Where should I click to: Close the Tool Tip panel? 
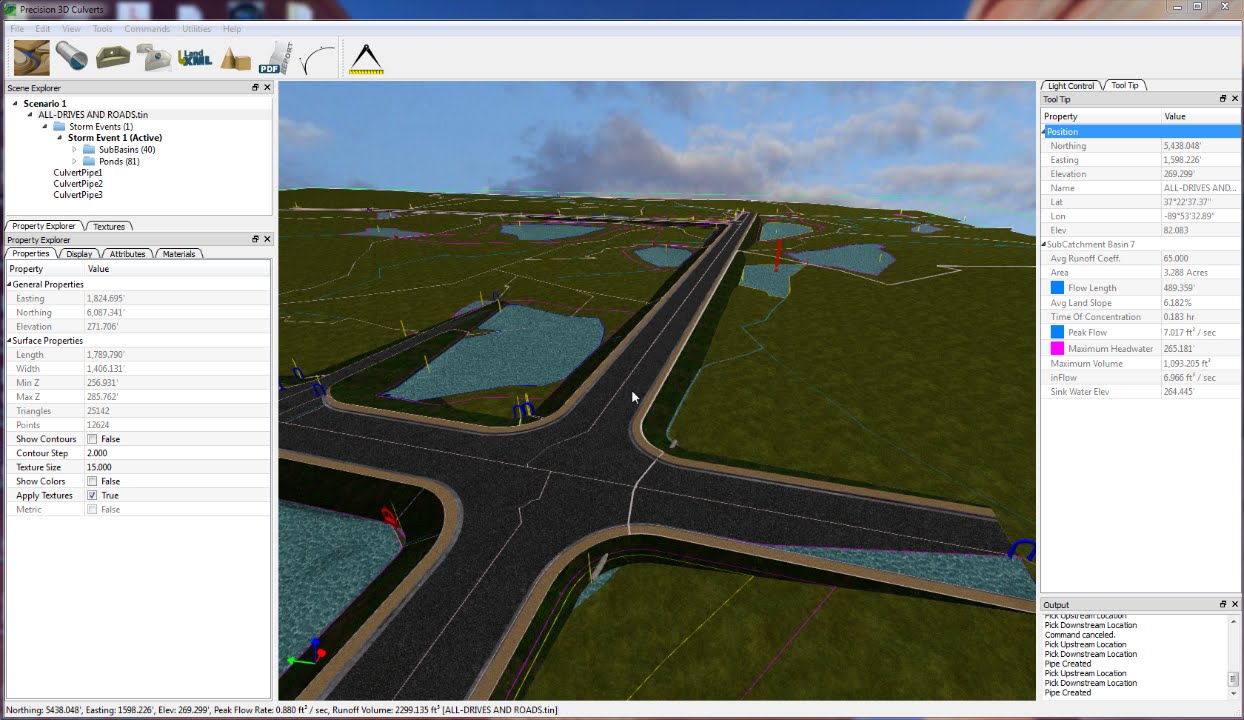pos(1235,99)
